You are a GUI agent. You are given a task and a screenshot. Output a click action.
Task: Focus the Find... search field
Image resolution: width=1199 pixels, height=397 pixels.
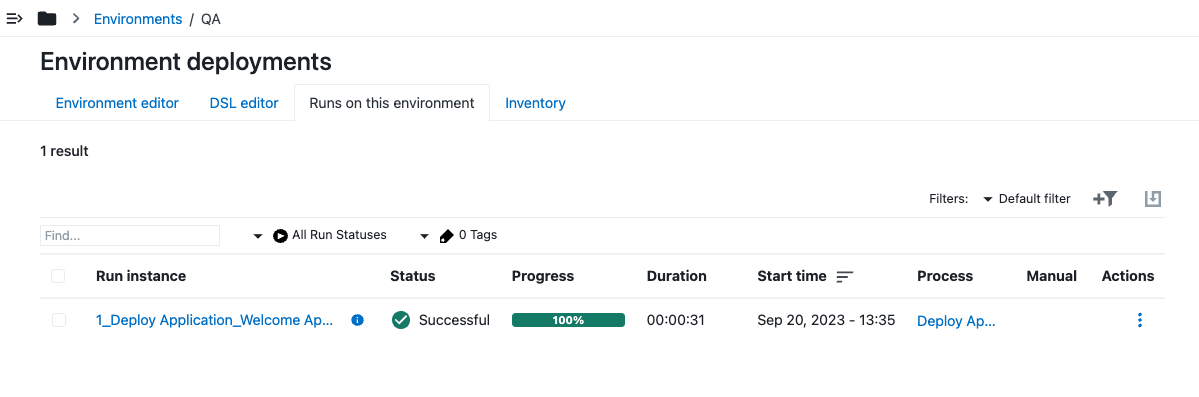coord(130,236)
